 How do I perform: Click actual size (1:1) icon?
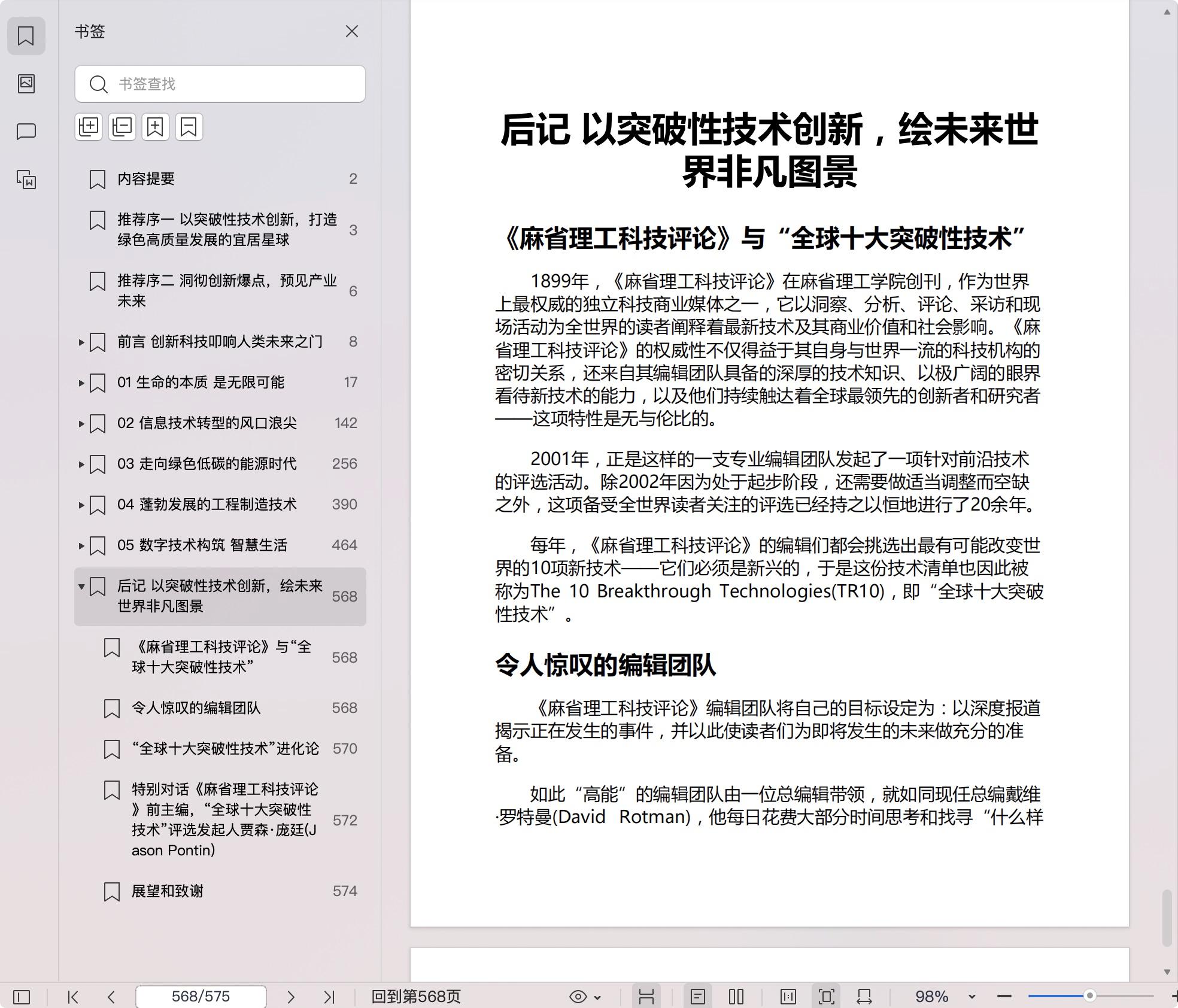point(788,997)
